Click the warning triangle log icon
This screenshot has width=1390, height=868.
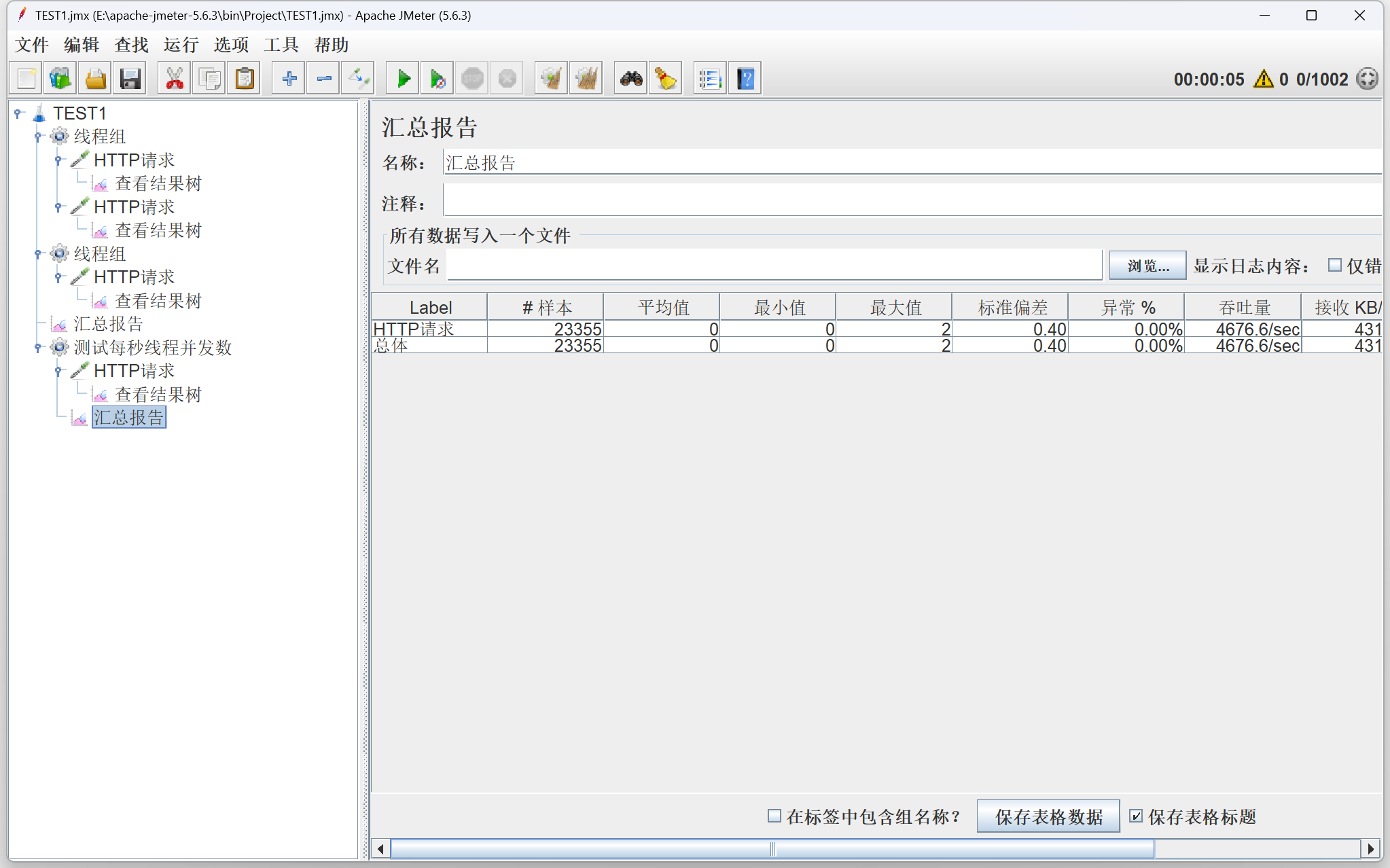1264,79
